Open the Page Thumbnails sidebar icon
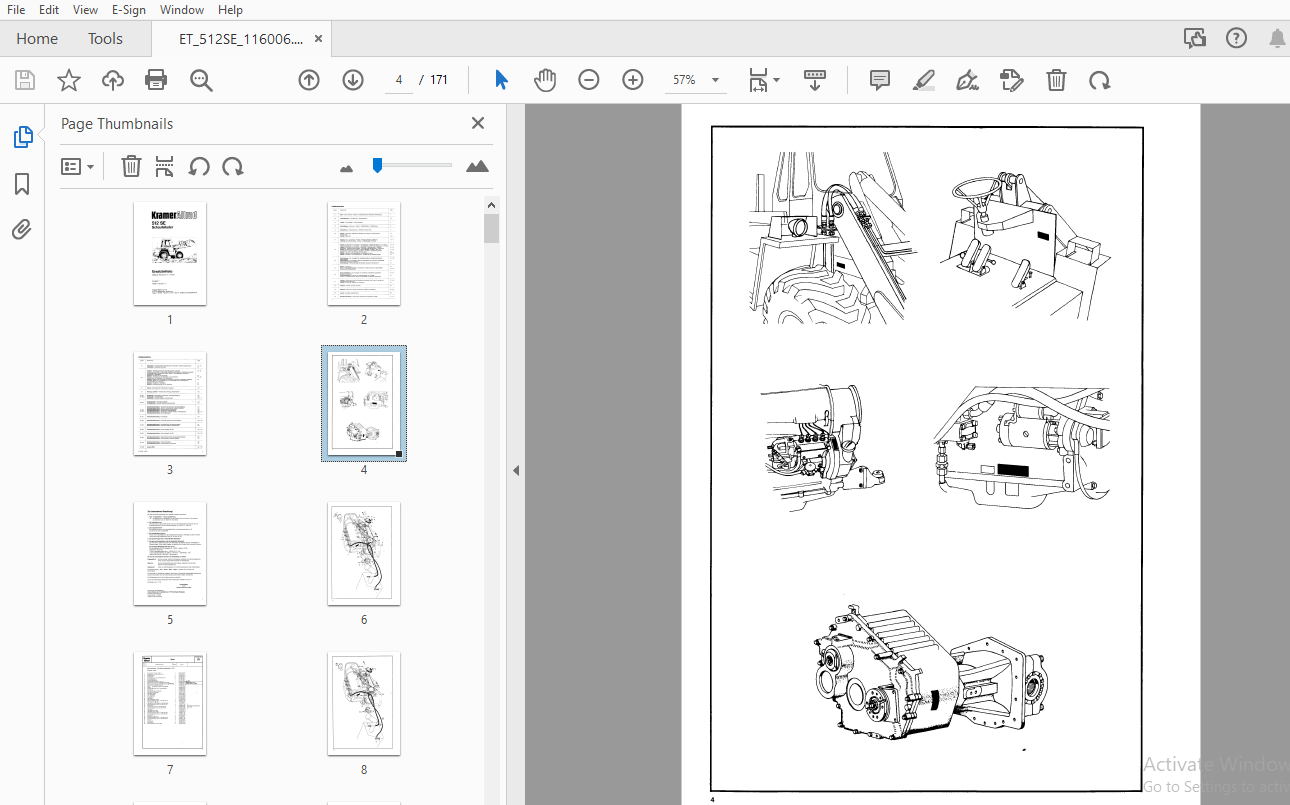1290x805 pixels. tap(23, 137)
